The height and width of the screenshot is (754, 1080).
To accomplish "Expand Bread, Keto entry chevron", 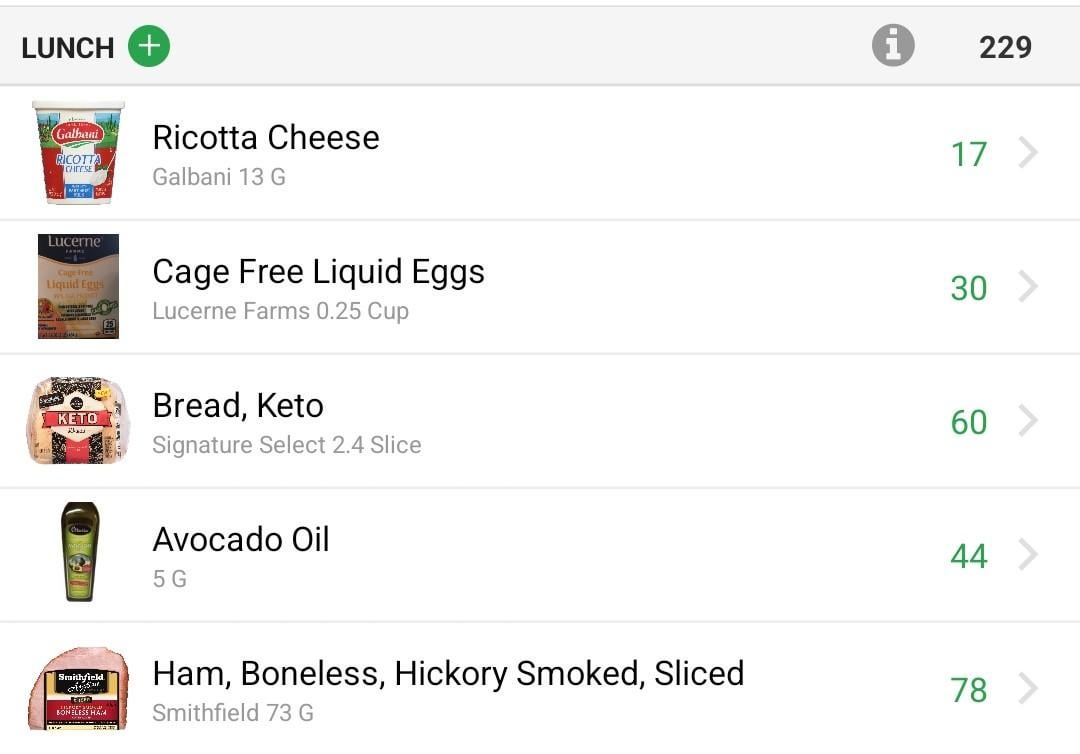I will 1028,420.
